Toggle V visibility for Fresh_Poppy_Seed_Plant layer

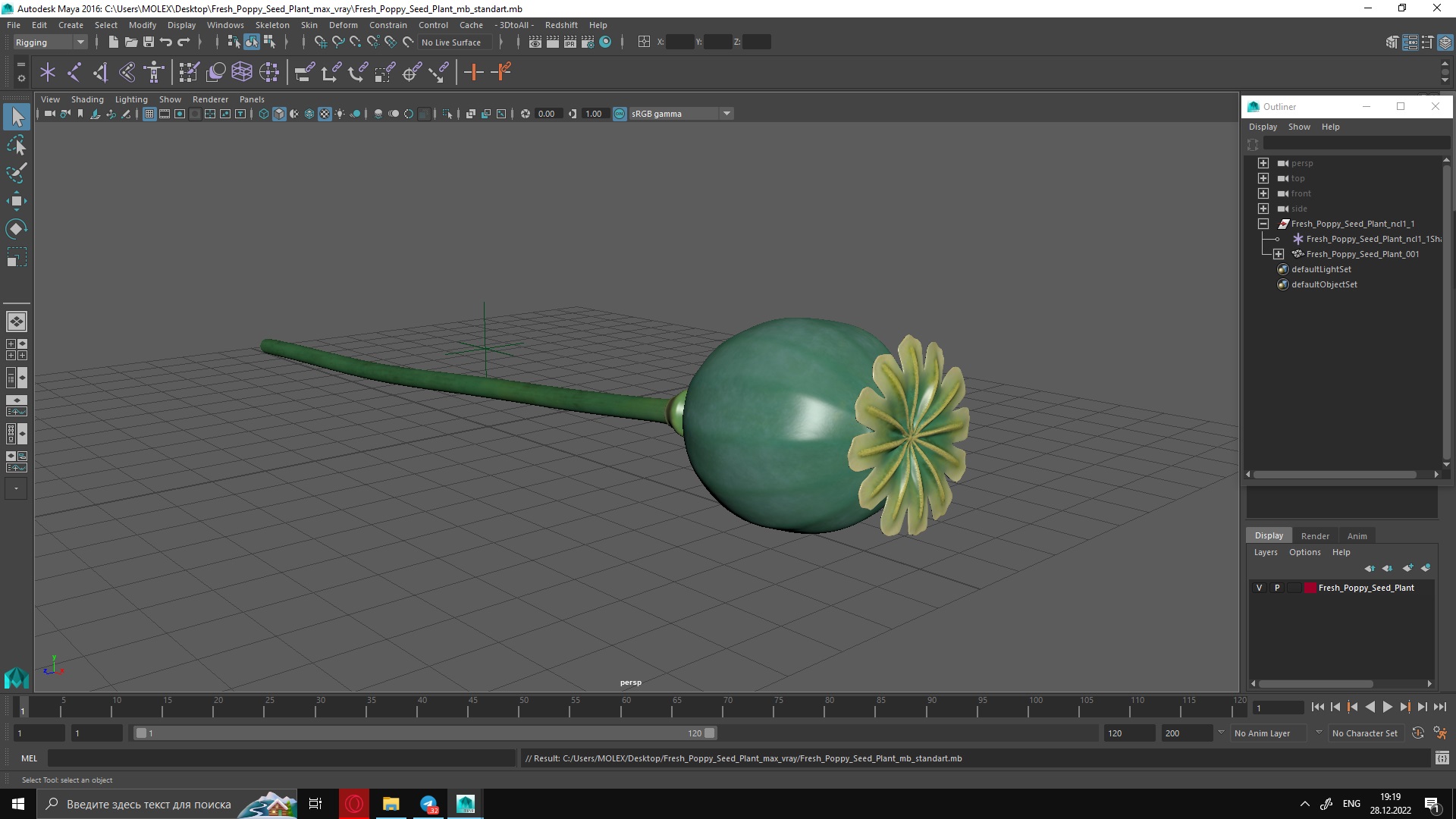(x=1260, y=588)
